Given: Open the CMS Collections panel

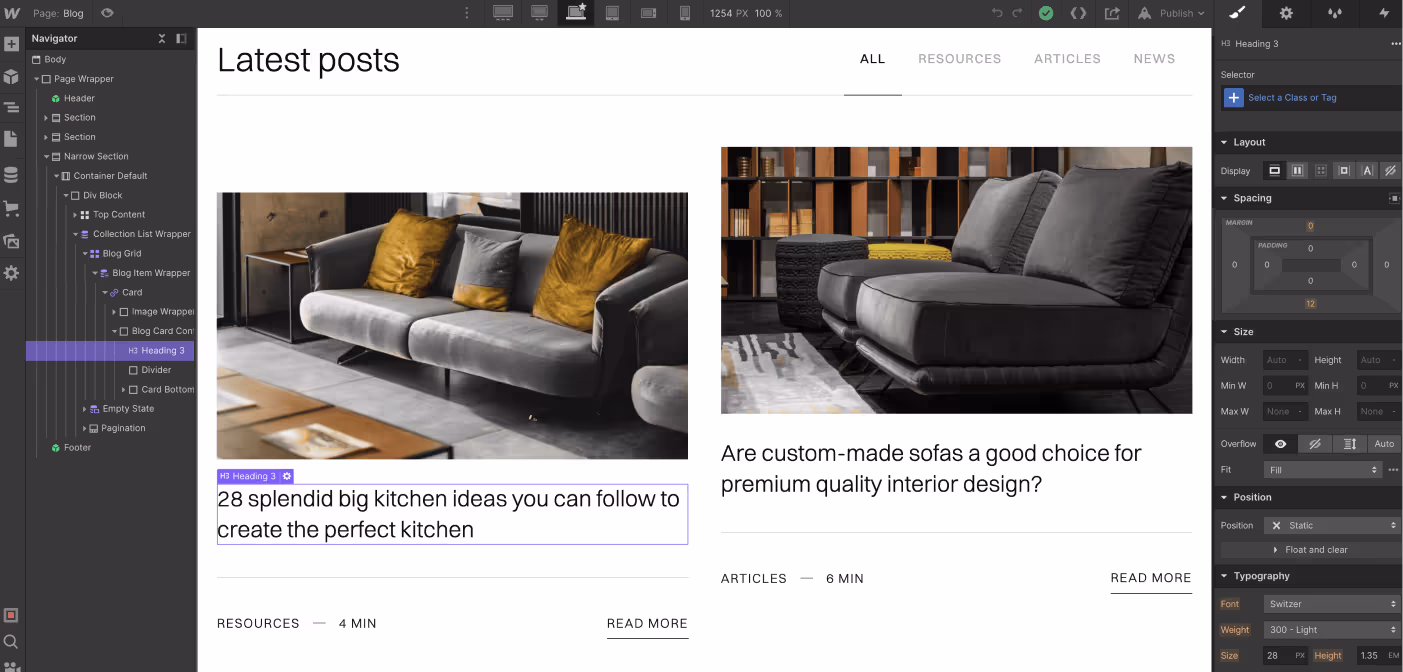Looking at the screenshot, I should [12, 174].
